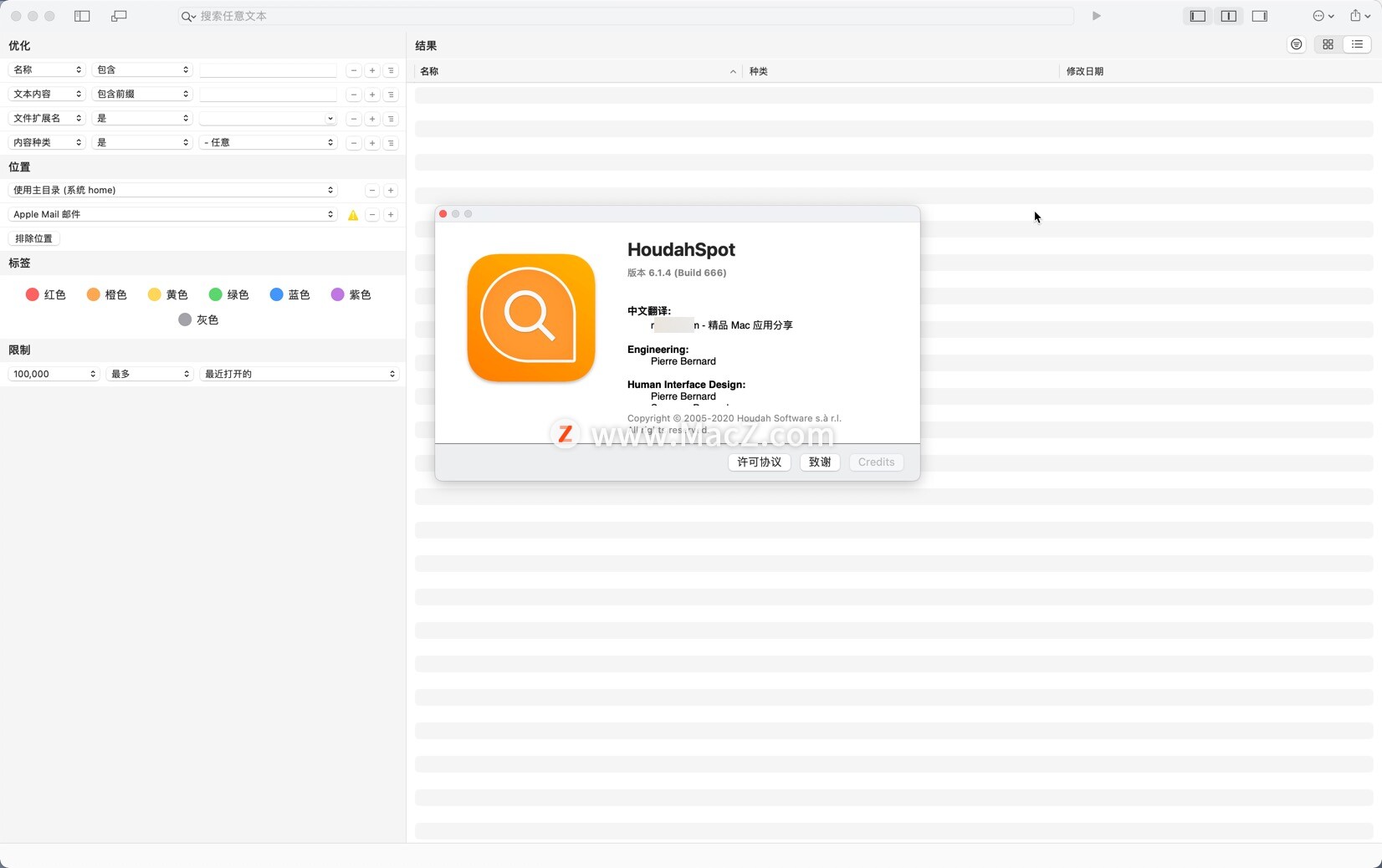Show left pane layout button
This screenshot has width=1382, height=868.
(1198, 16)
